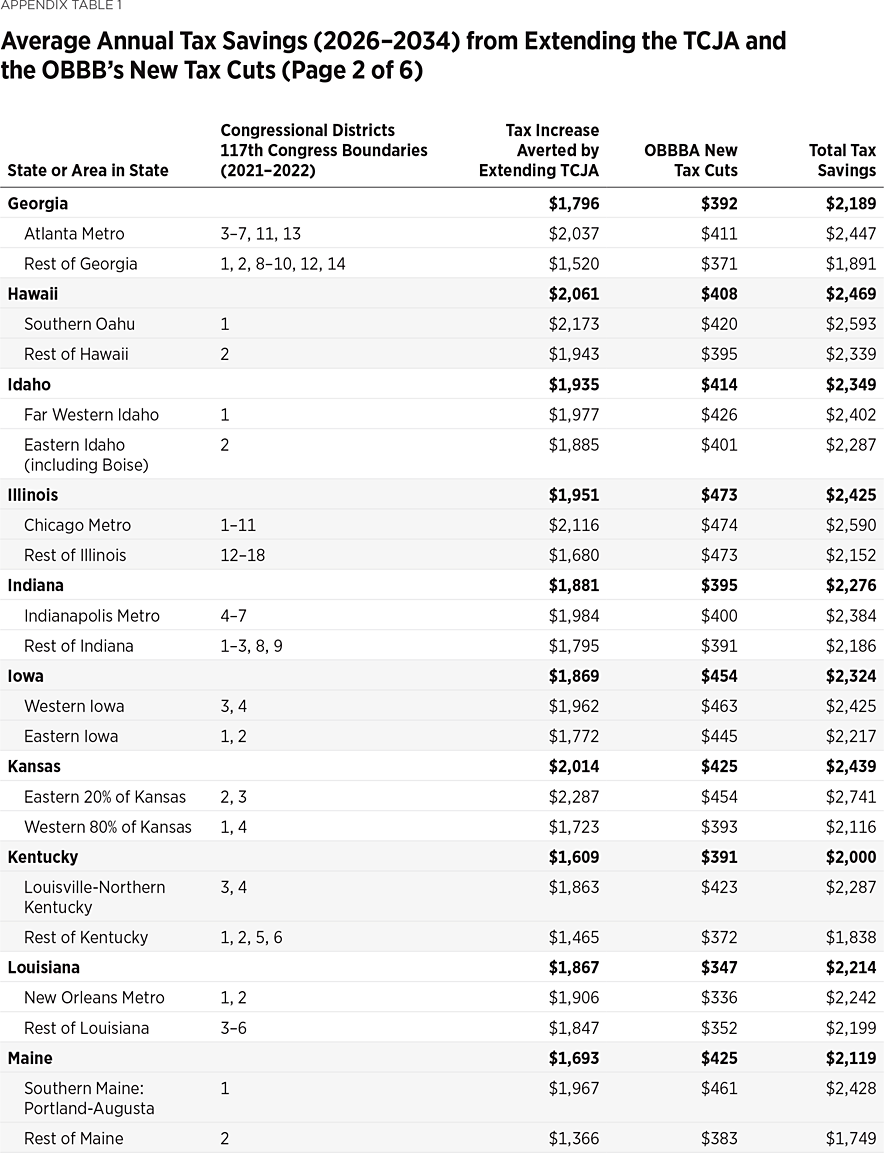The image size is (884, 1153).
Task: Select Indianapolis Metro row label
Action: coord(92,616)
